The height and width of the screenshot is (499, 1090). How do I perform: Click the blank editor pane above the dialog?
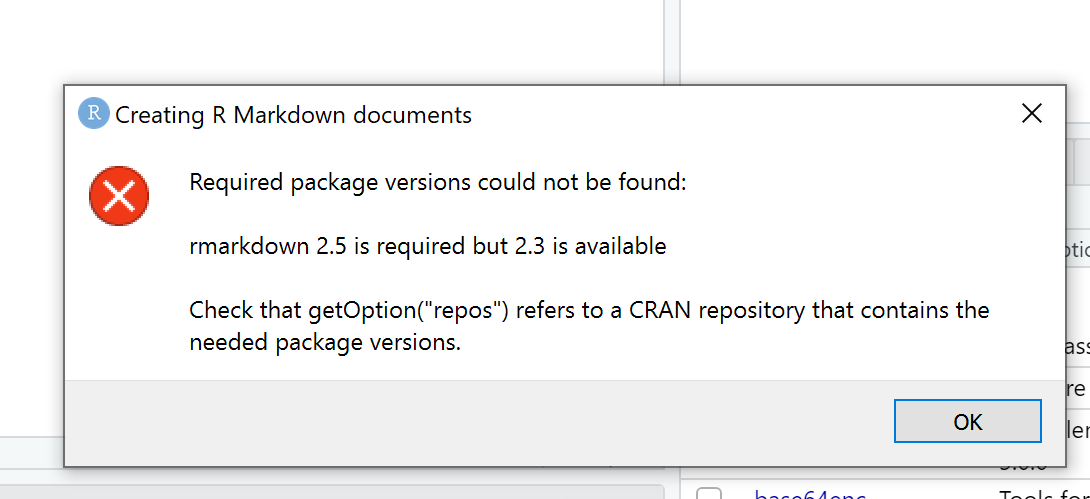332,42
